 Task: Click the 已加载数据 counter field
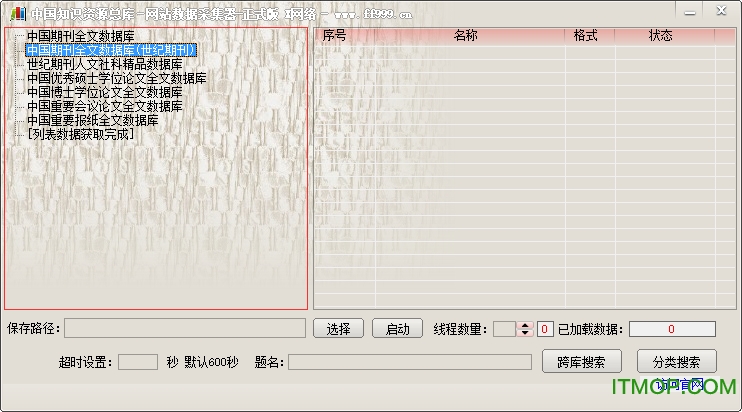pyautogui.click(x=672, y=329)
